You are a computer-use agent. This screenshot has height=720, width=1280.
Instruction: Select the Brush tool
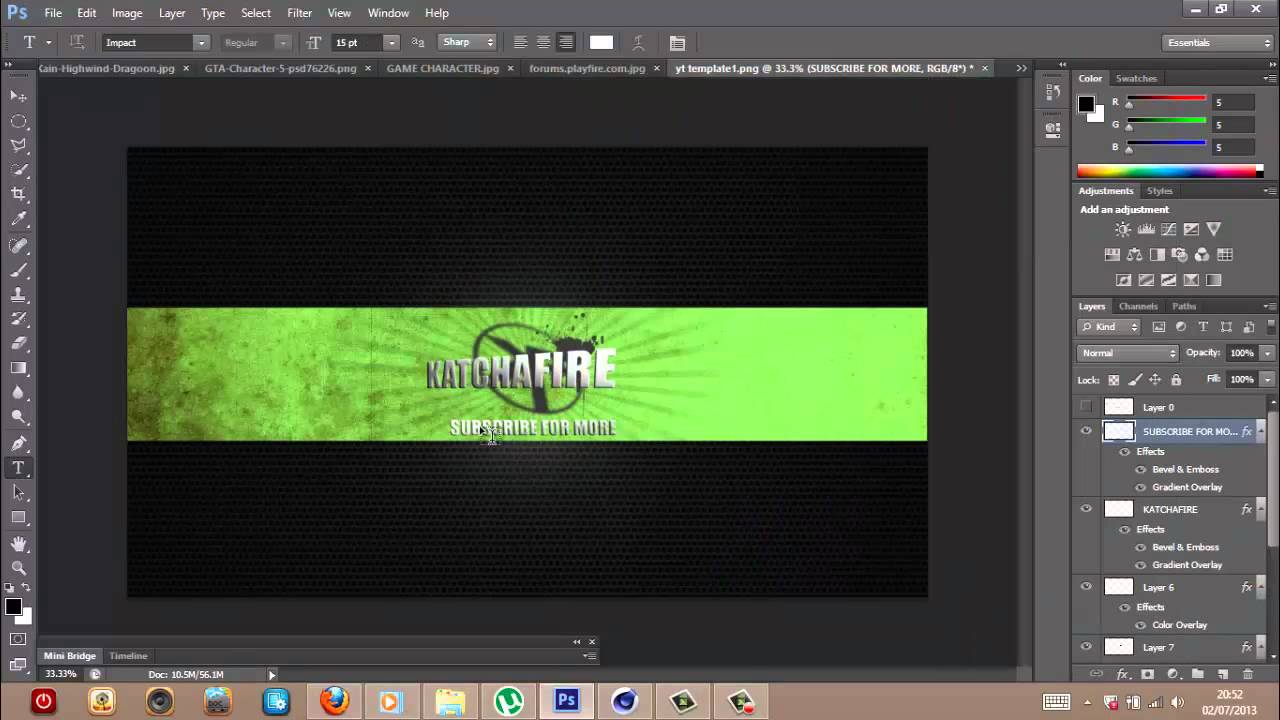coord(18,270)
